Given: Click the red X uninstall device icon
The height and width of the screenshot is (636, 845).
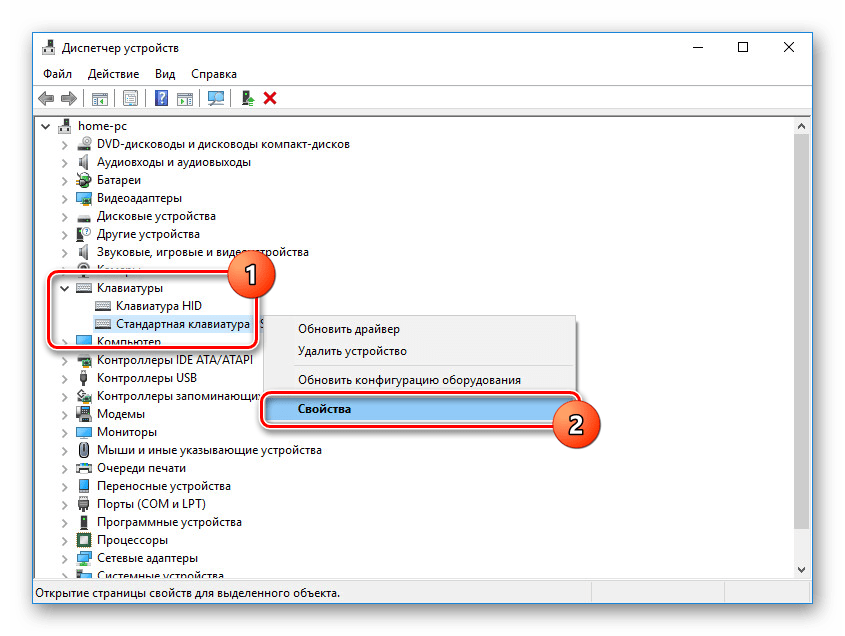Looking at the screenshot, I should pos(270,98).
